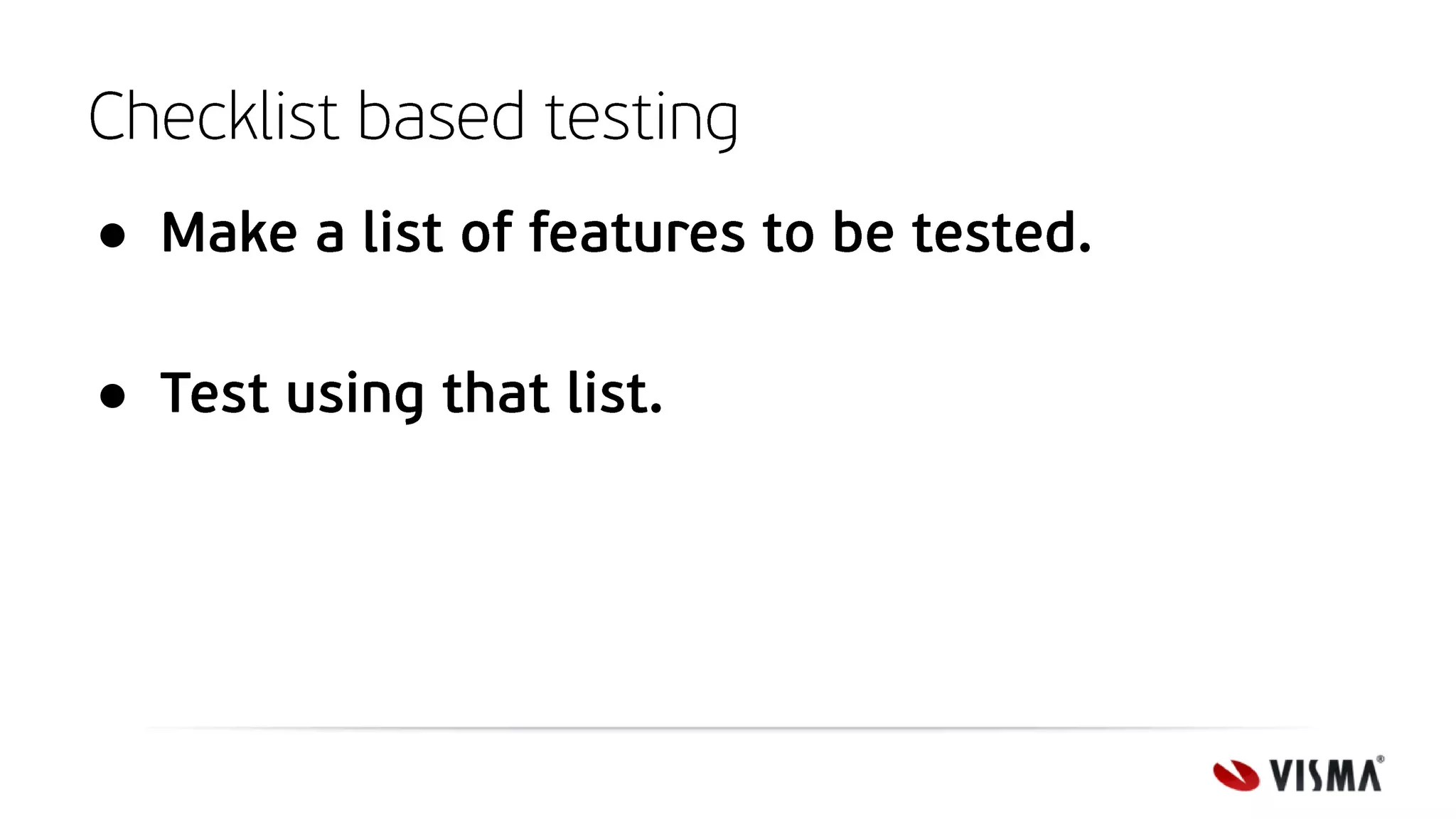
Task: Click the word "Checklist" in the title
Action: (x=213, y=117)
